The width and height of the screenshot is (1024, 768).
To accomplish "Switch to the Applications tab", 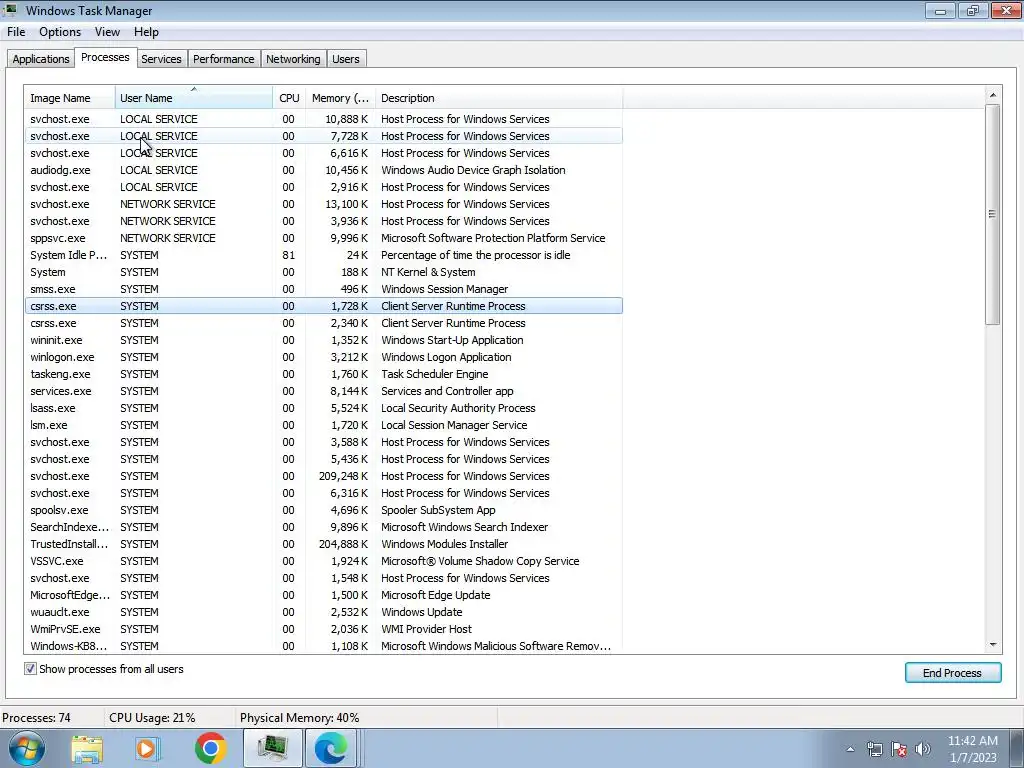I will click(40, 59).
